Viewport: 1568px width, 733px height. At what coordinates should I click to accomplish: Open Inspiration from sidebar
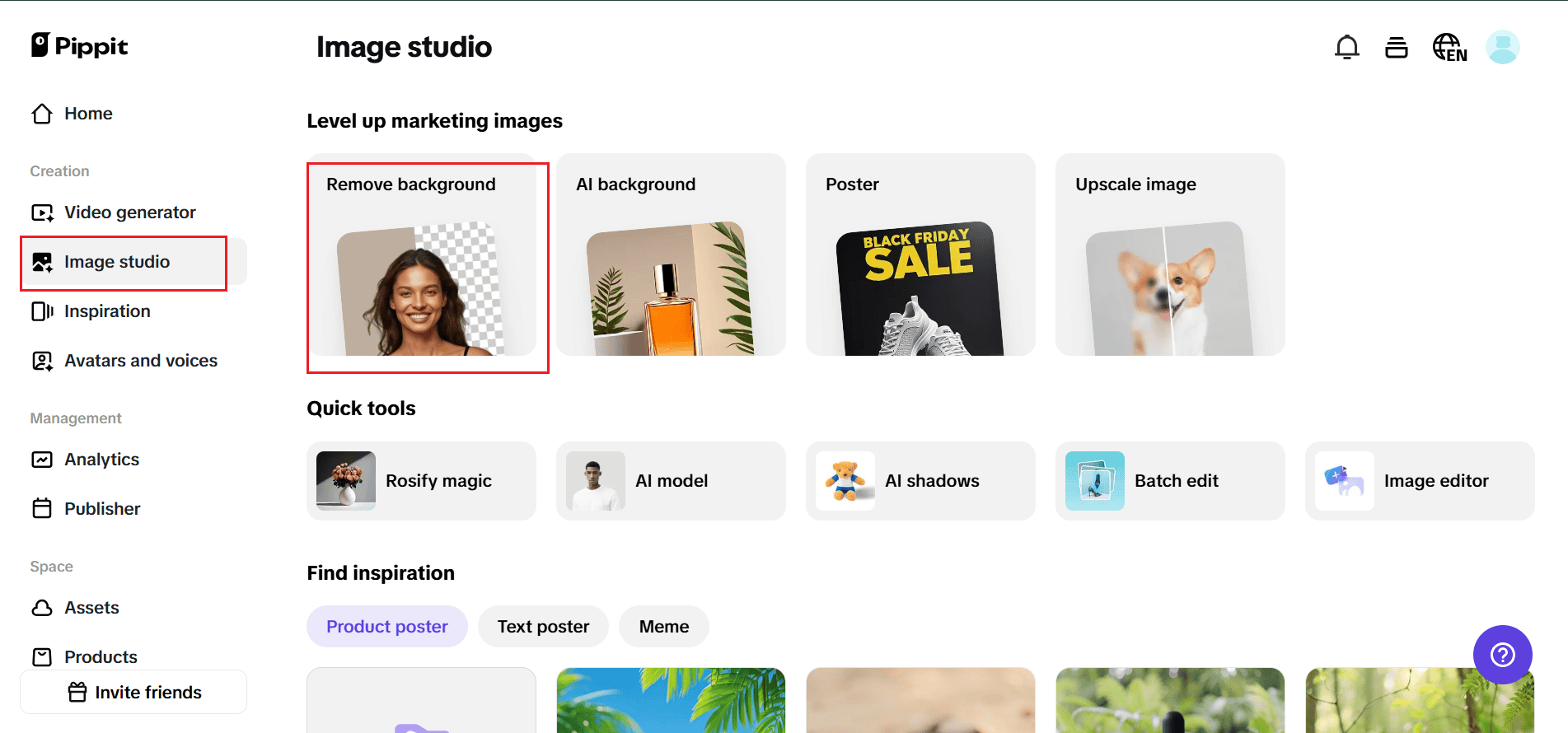coord(133,311)
